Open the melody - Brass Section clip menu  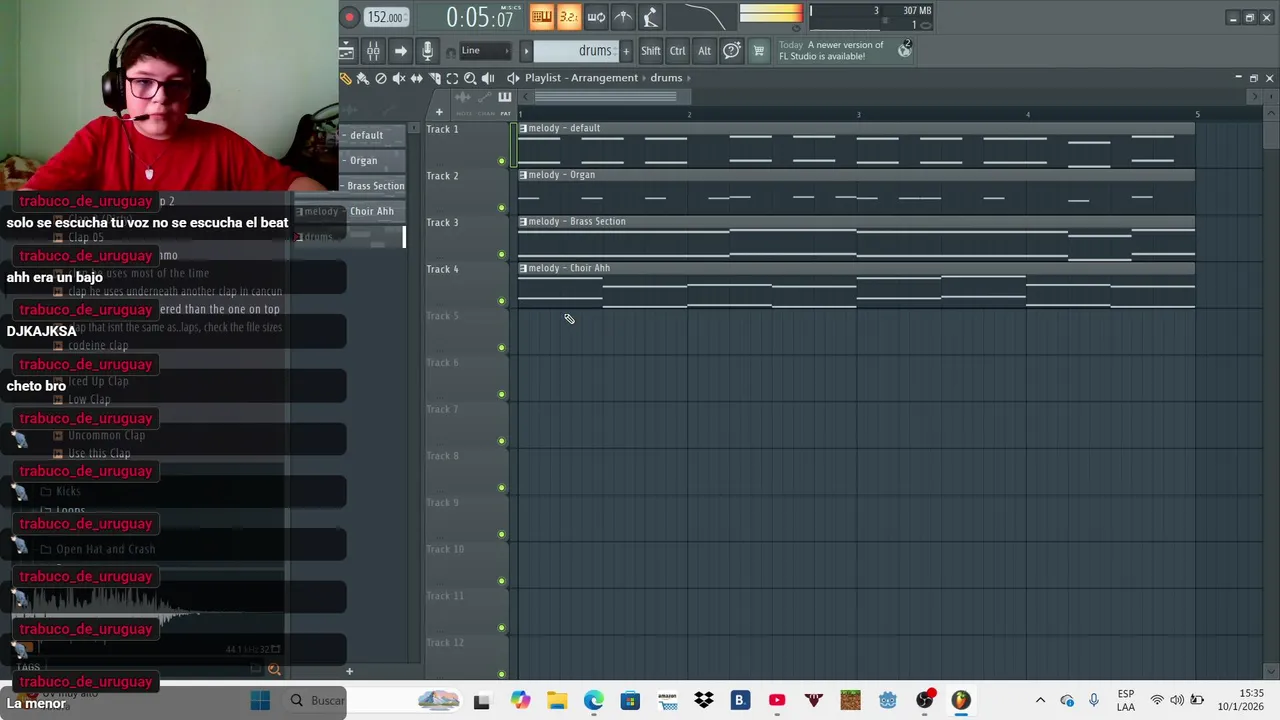click(523, 222)
